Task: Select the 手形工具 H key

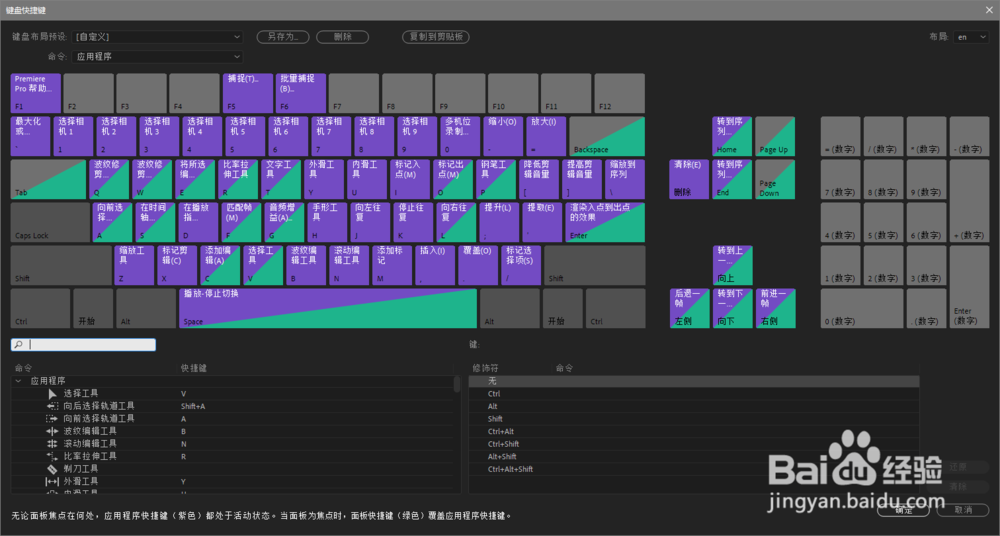Action: pyautogui.click(x=327, y=223)
